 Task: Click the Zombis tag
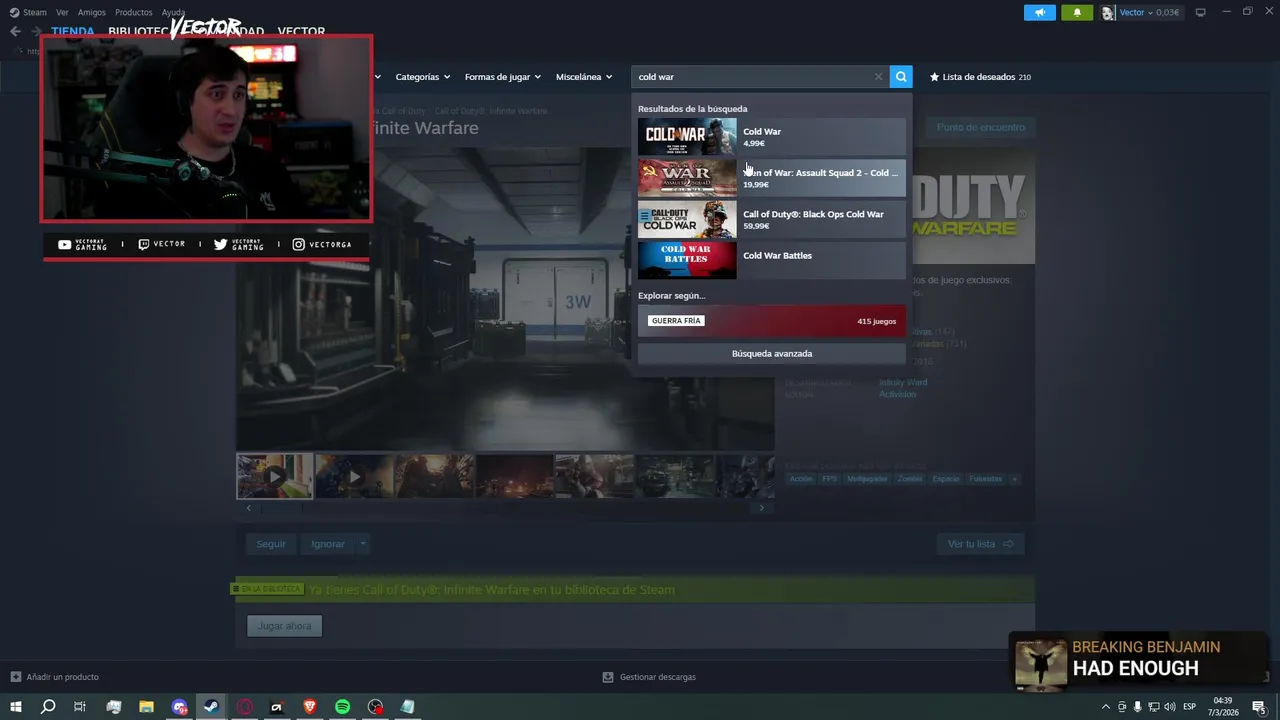point(910,479)
